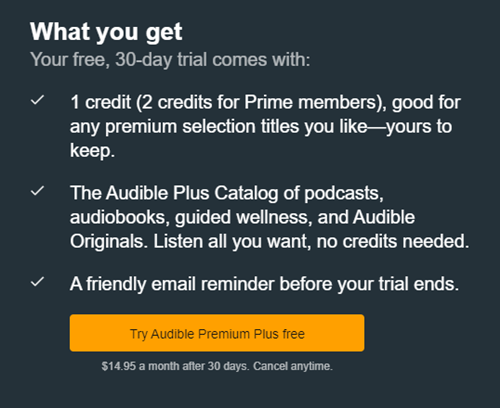Click the What you get heading
Viewport: 500px width, 408px height.
(106, 32)
